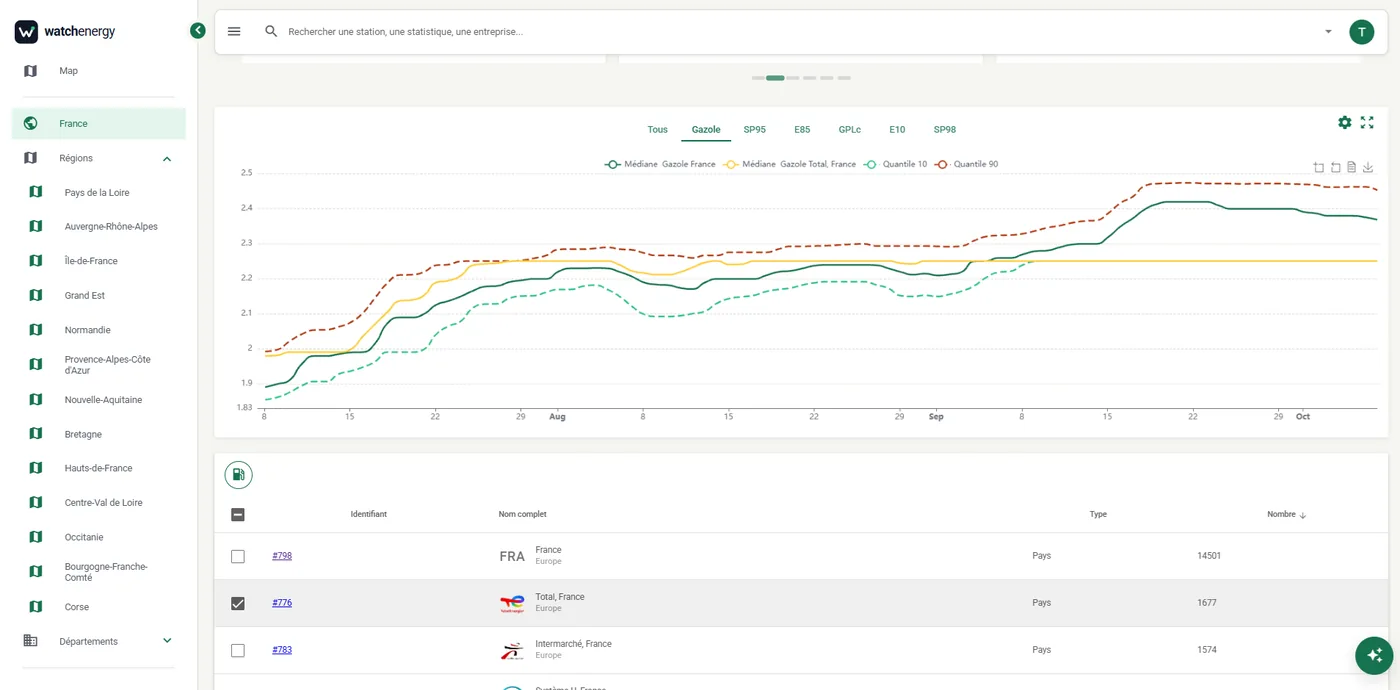Toggle the Quantile 90 legend series
This screenshot has width=1400, height=690.
(966, 164)
